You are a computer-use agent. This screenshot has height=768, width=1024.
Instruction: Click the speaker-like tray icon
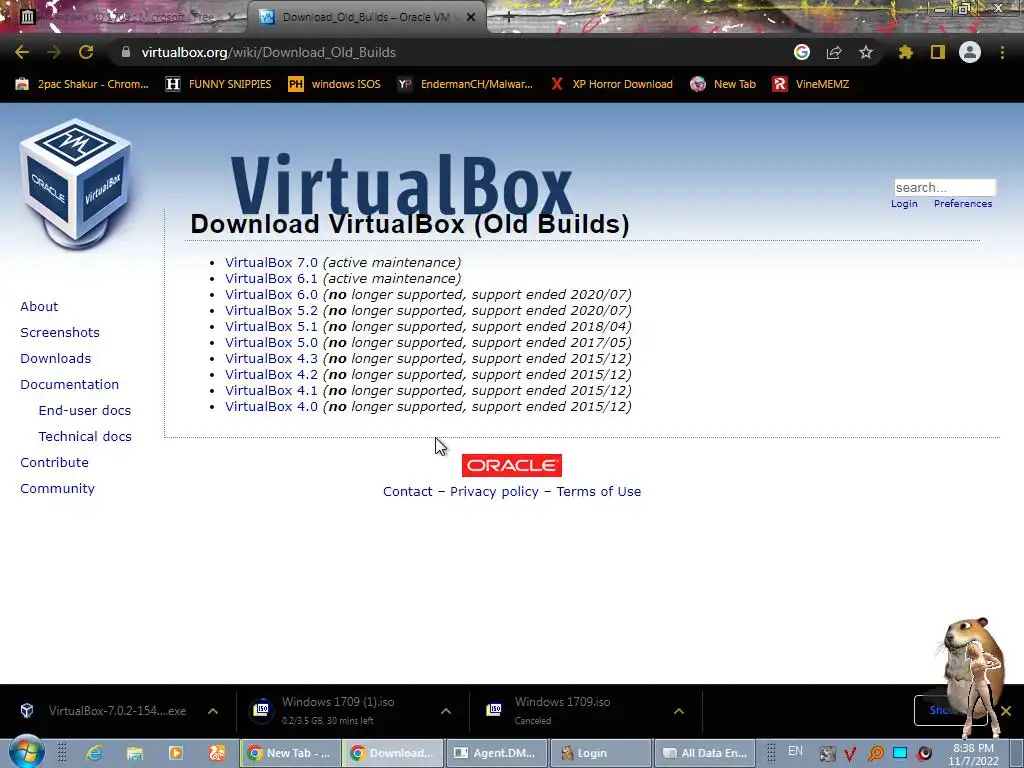(925, 754)
